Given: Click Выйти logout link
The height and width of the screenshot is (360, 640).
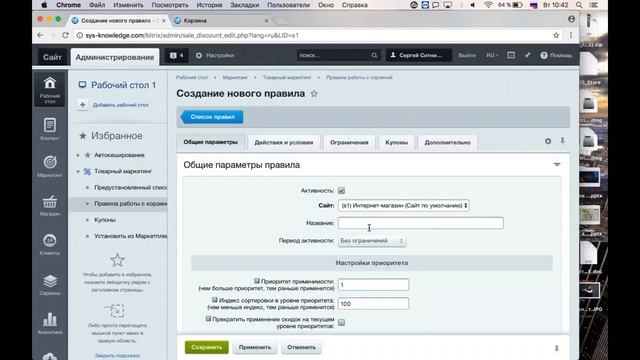Looking at the screenshot, I should [x=467, y=55].
